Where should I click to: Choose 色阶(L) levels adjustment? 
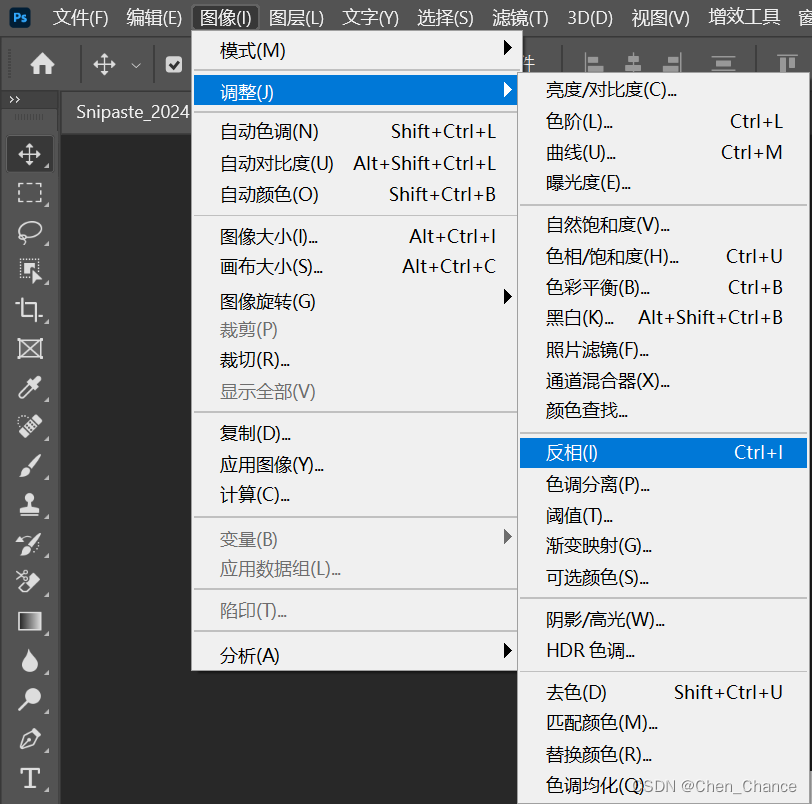tap(663, 122)
